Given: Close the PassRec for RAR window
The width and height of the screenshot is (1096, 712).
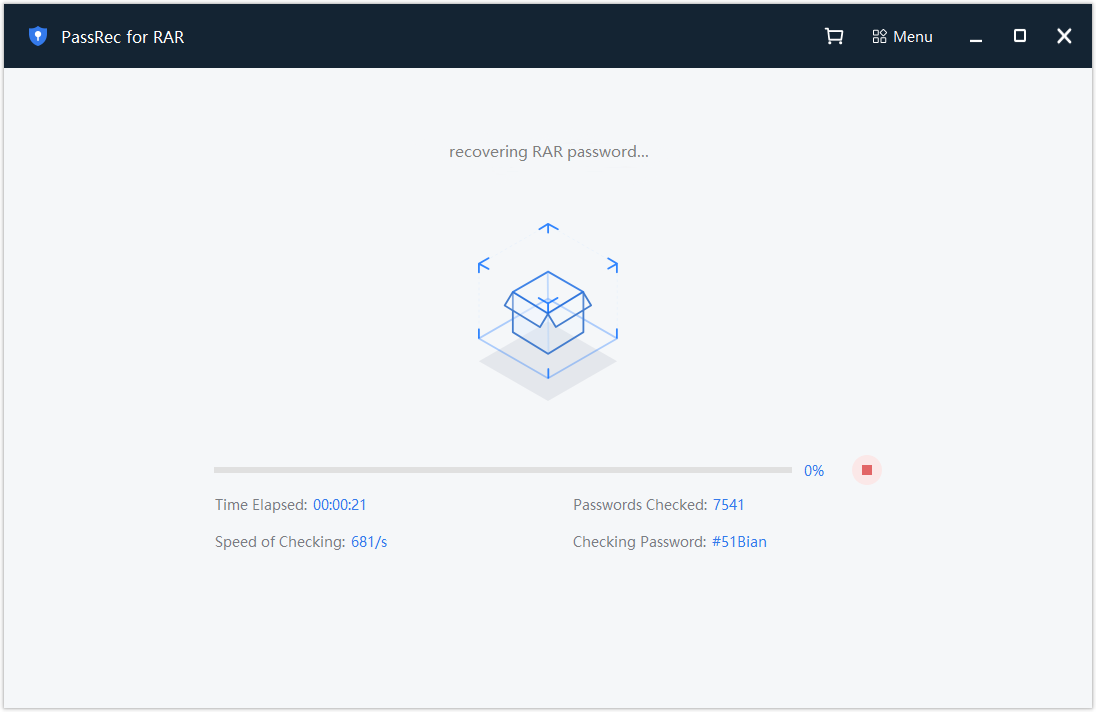Looking at the screenshot, I should [x=1064, y=36].
